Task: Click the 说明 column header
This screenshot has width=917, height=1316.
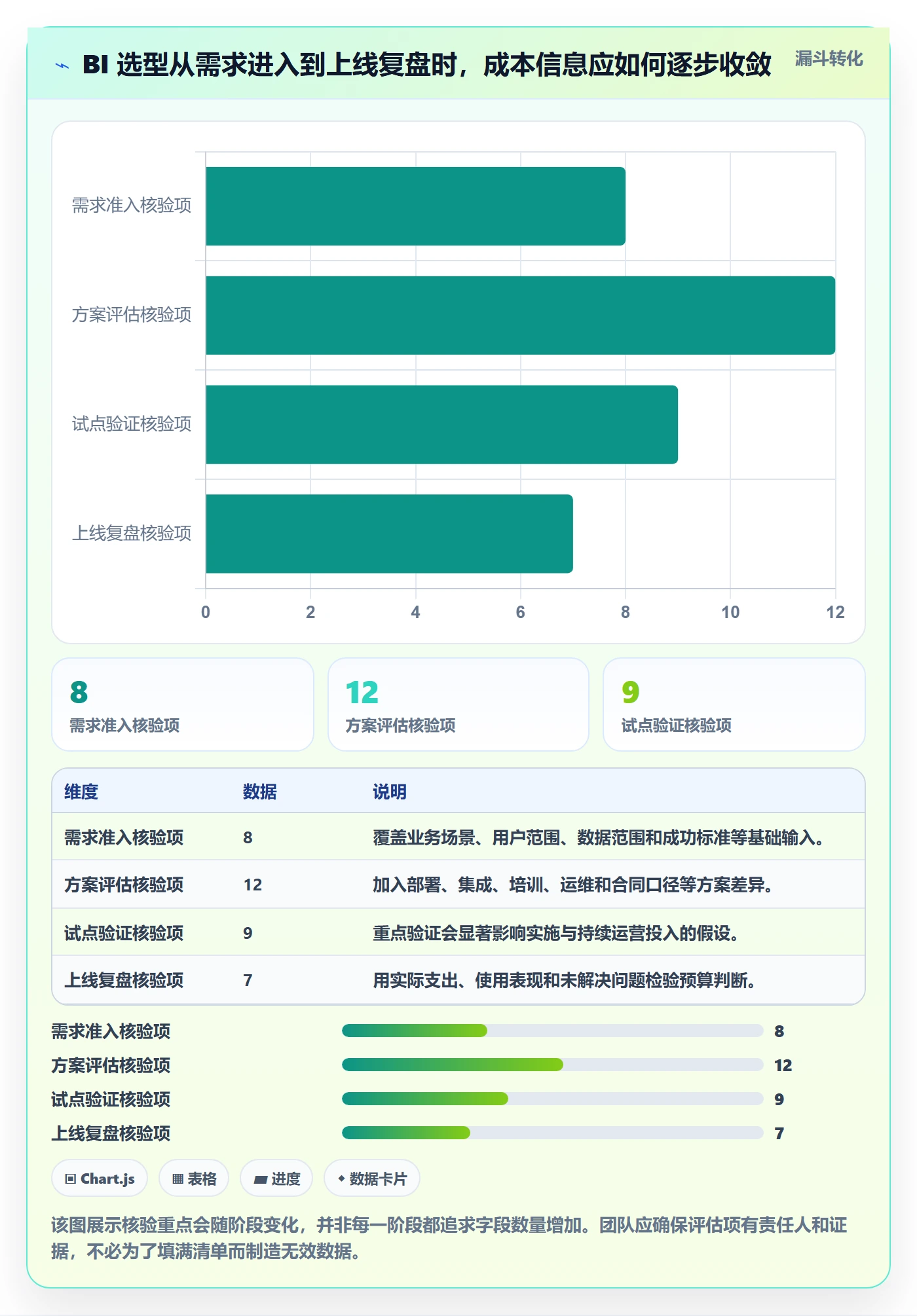Action: 390,792
